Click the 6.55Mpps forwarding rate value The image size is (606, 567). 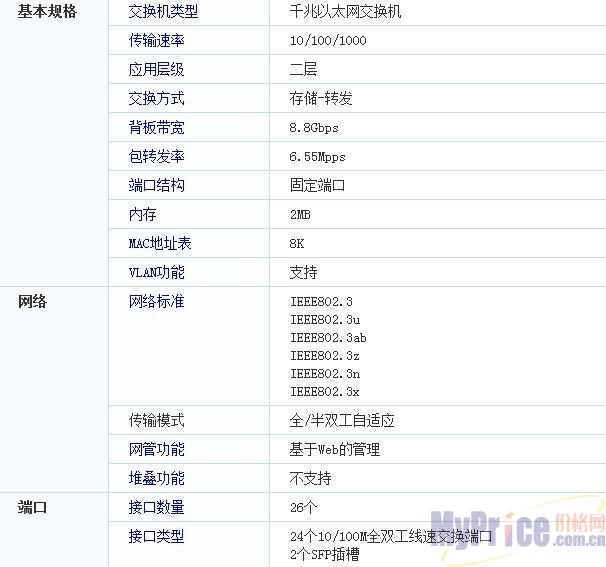tap(317, 157)
